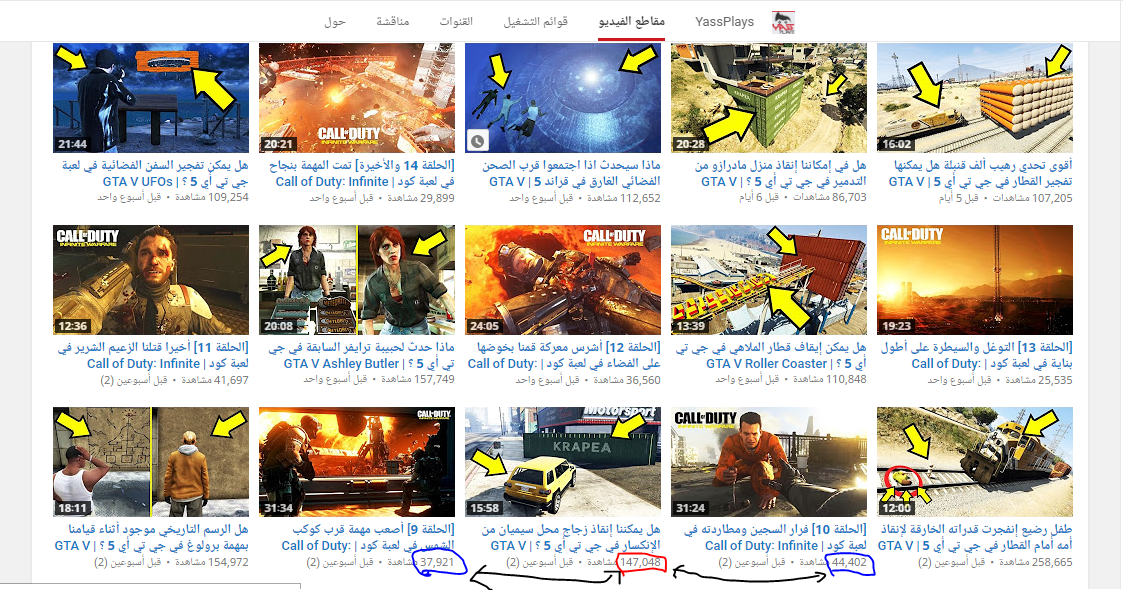
Task: Open title link for الحلقة 13 Call of Duty
Action: (977, 355)
